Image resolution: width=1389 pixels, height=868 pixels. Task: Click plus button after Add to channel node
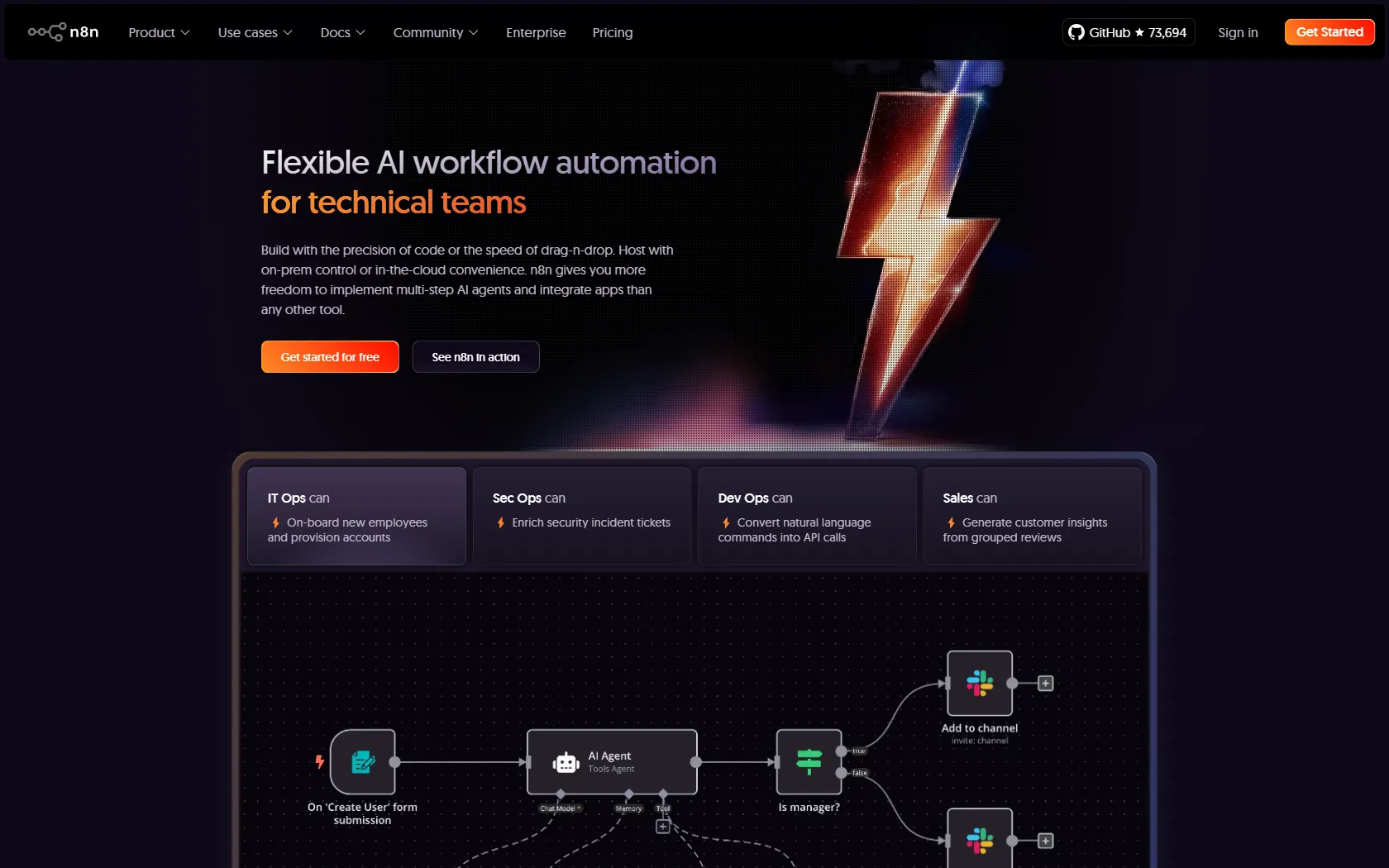tap(1045, 684)
